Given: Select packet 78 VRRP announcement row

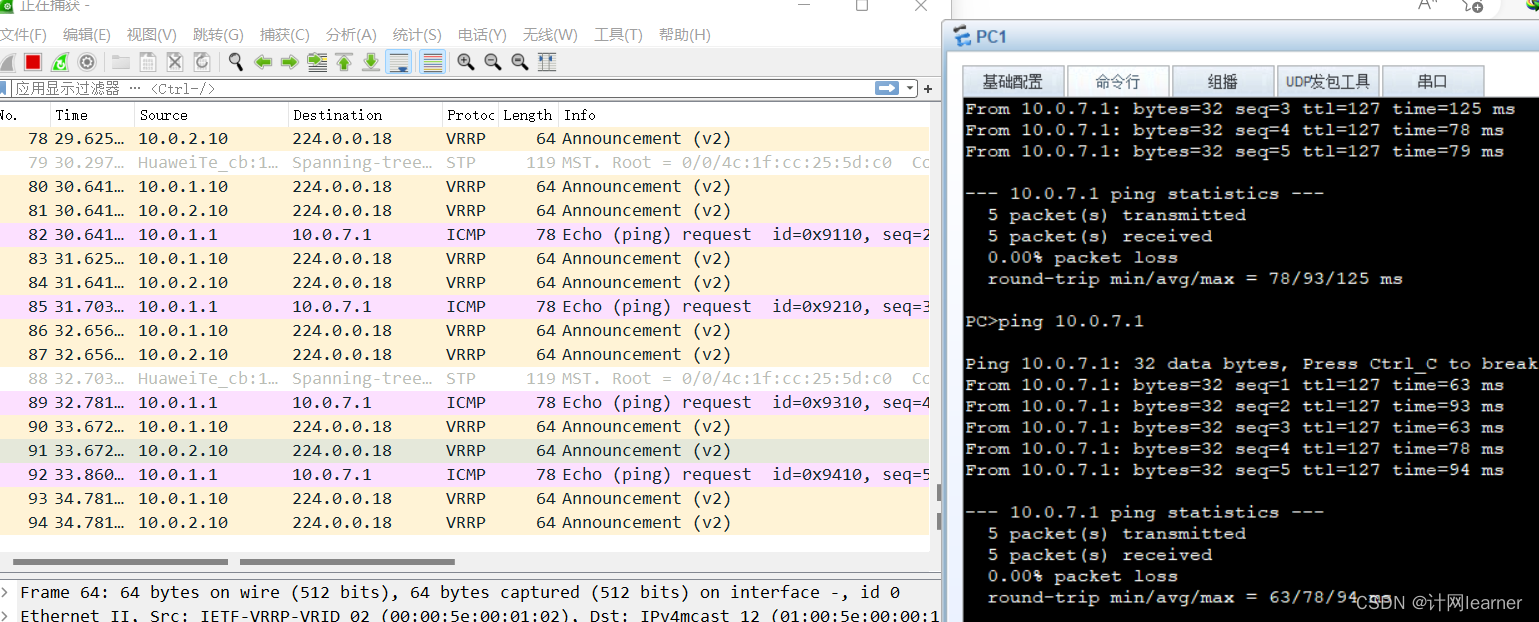Looking at the screenshot, I should 464,138.
